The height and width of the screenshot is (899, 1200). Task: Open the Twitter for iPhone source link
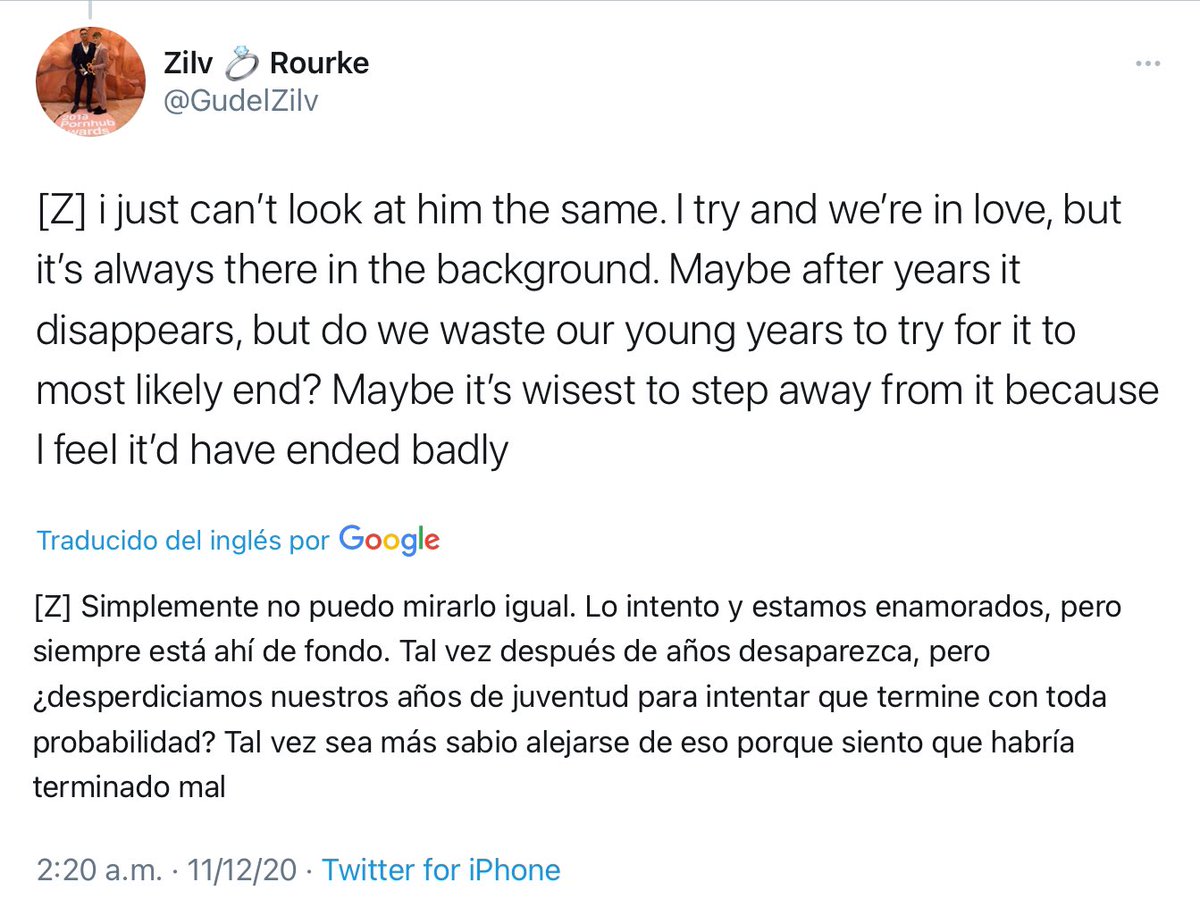[x=441, y=869]
